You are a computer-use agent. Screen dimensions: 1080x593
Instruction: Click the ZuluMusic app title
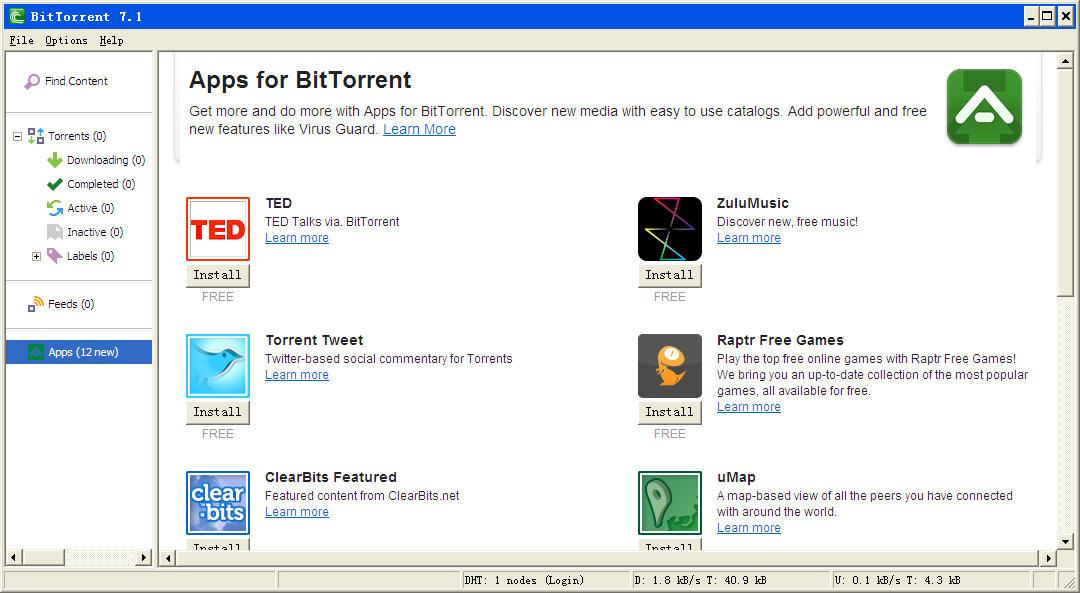[753, 203]
